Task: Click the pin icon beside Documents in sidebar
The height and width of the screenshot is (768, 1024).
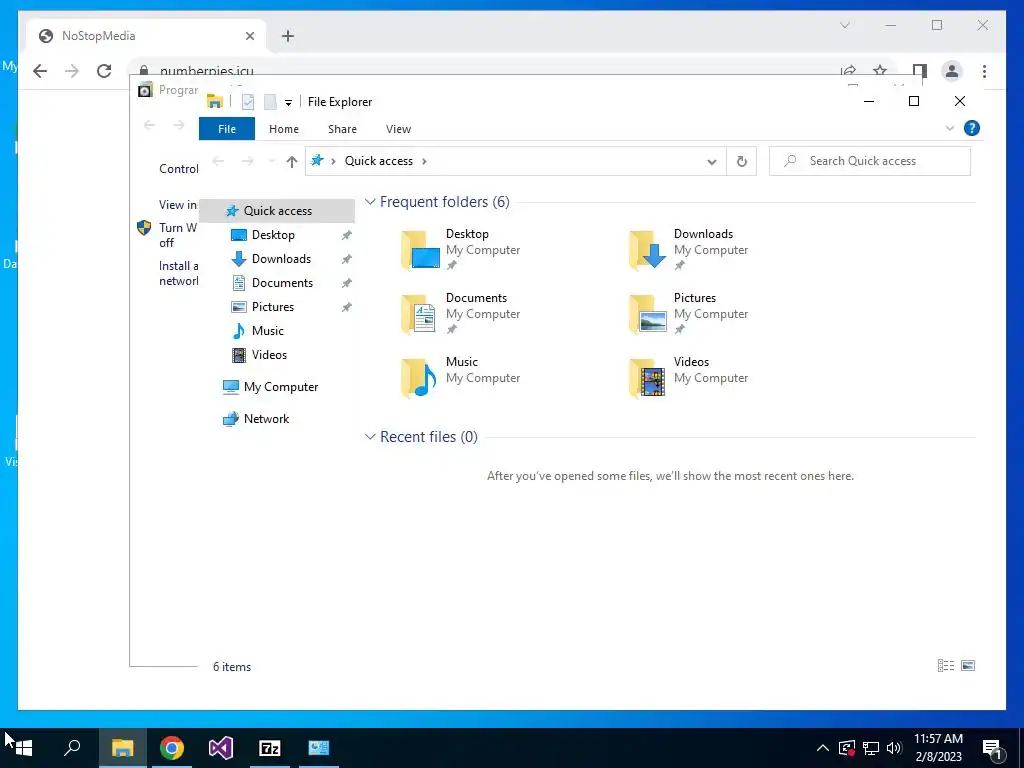Action: 347,283
